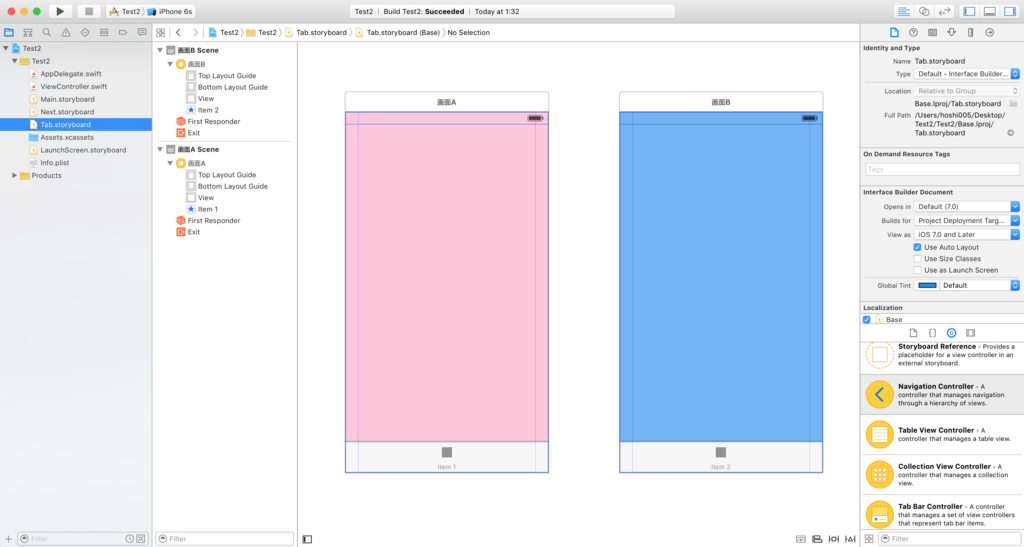Collapse the 画面A Scene outline group
The width and height of the screenshot is (1024, 547).
pos(160,149)
